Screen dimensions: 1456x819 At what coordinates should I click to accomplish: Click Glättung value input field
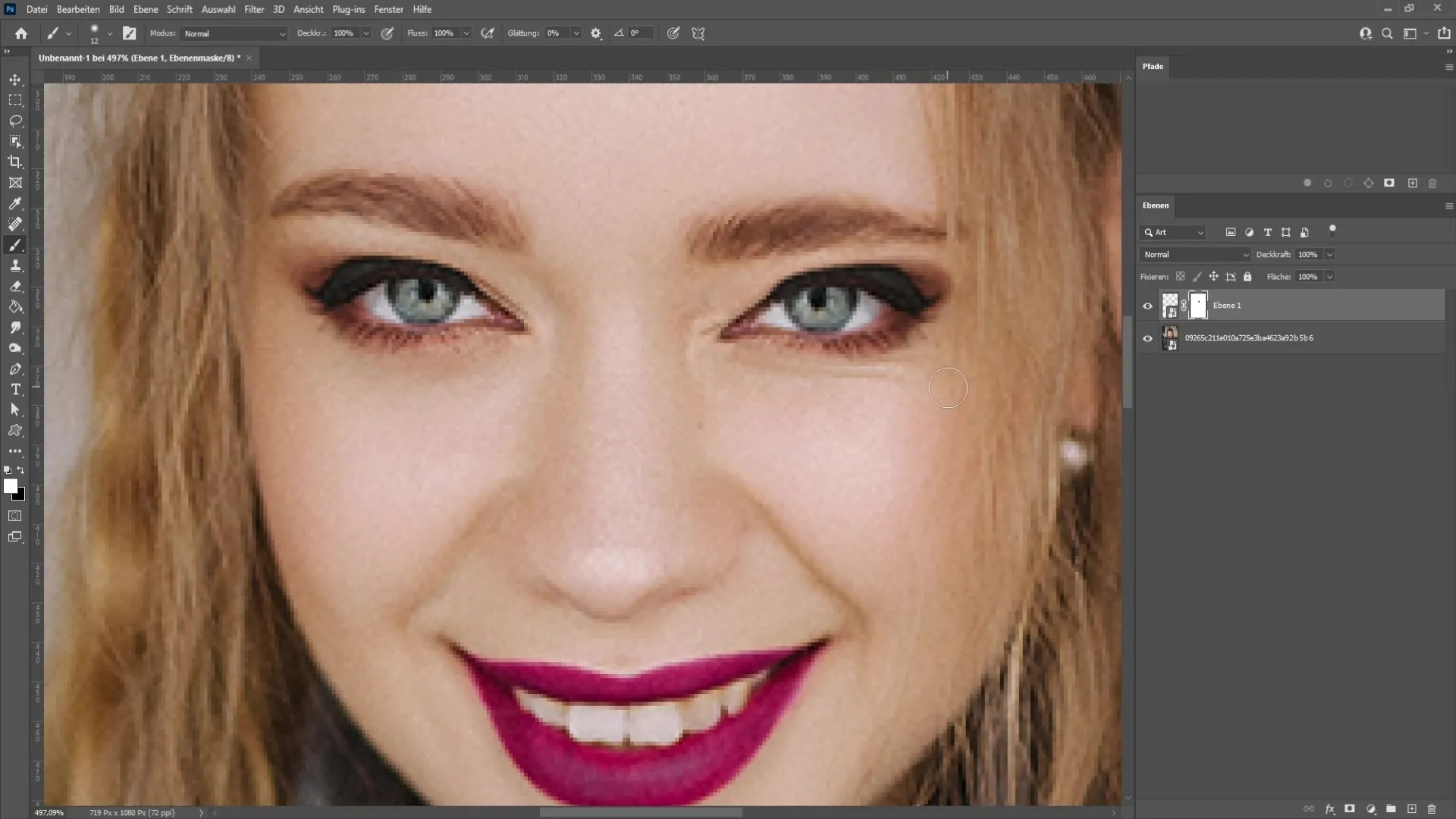click(553, 33)
